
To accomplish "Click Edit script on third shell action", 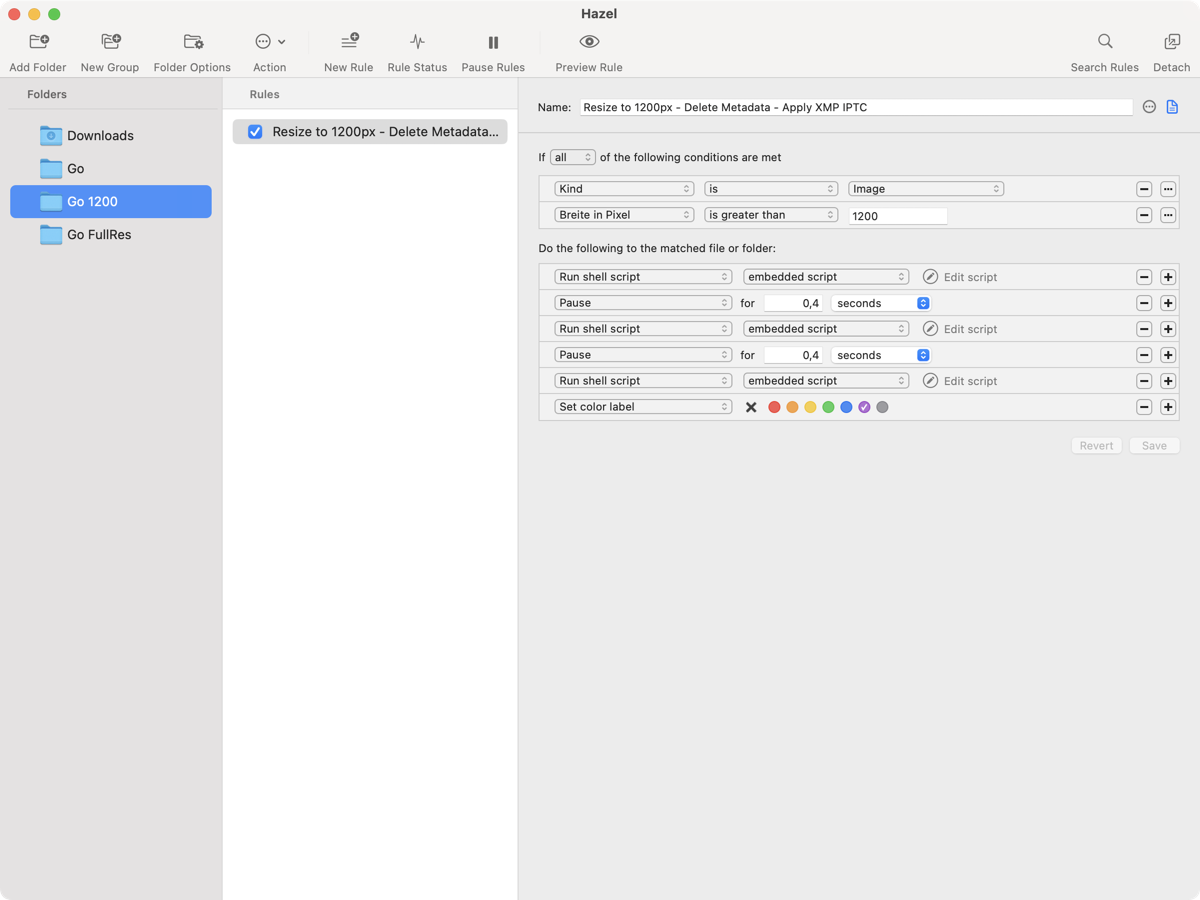I will [x=960, y=381].
